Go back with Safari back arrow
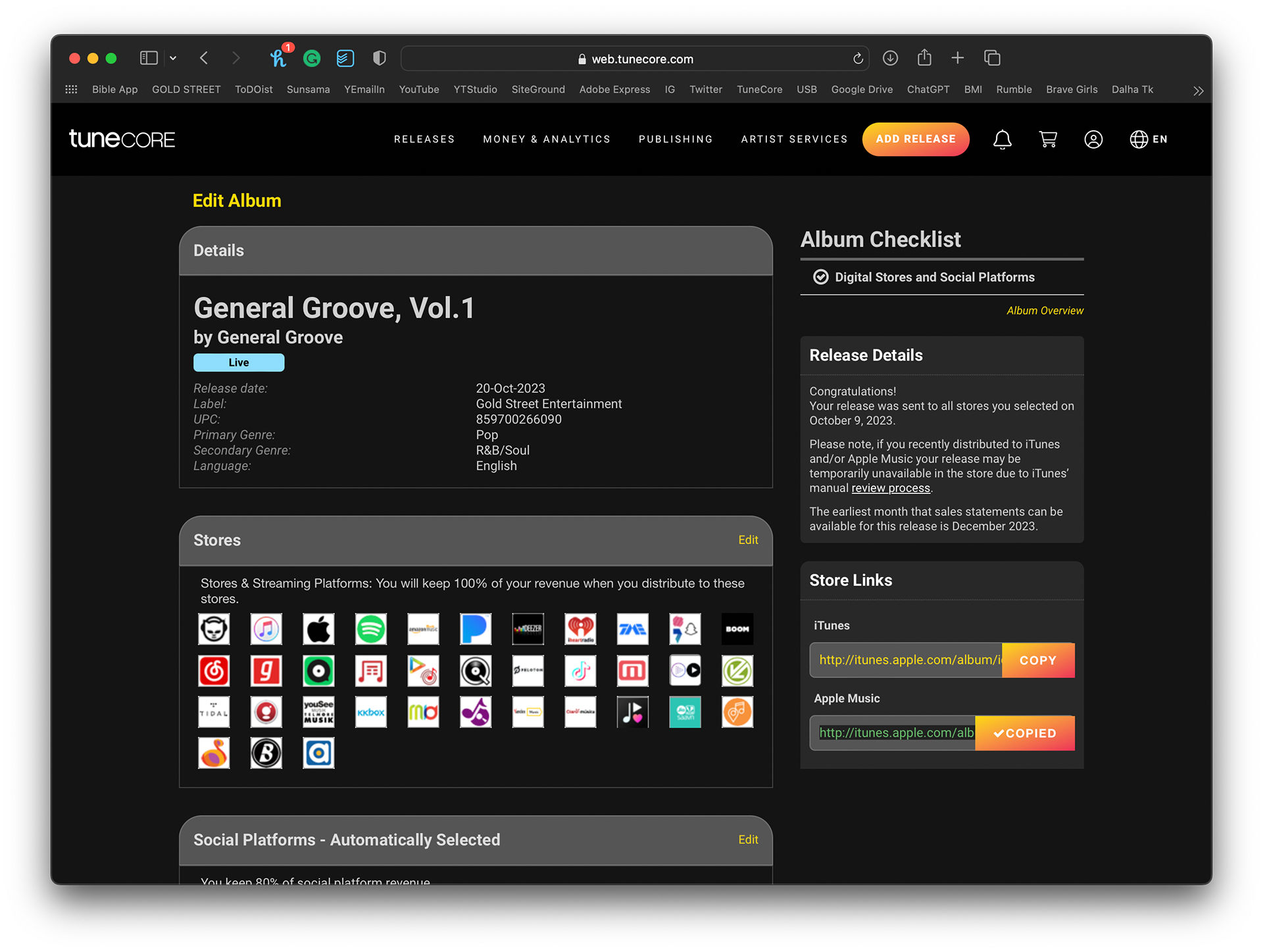Image resolution: width=1263 pixels, height=952 pixels. pyautogui.click(x=204, y=58)
